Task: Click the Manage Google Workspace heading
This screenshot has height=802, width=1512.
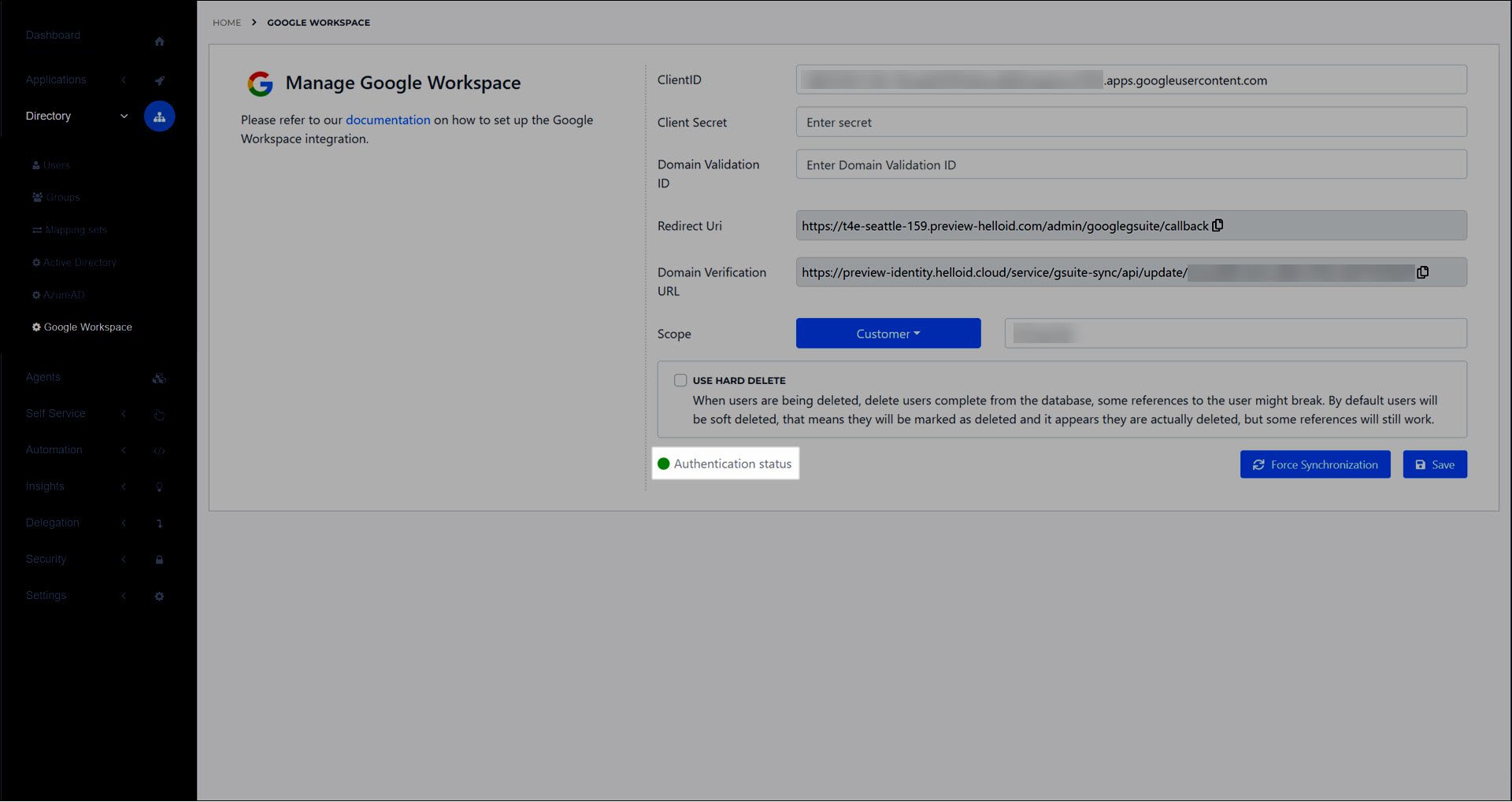Action: (403, 83)
